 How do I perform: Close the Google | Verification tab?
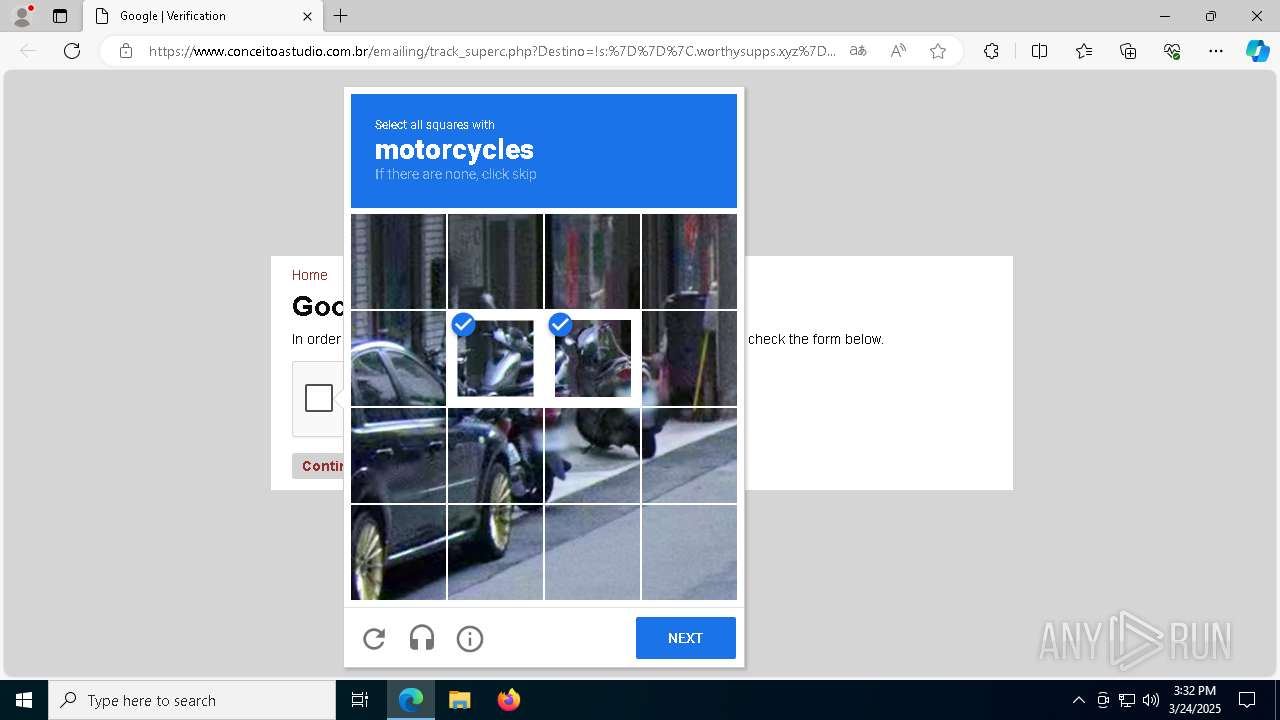click(307, 16)
